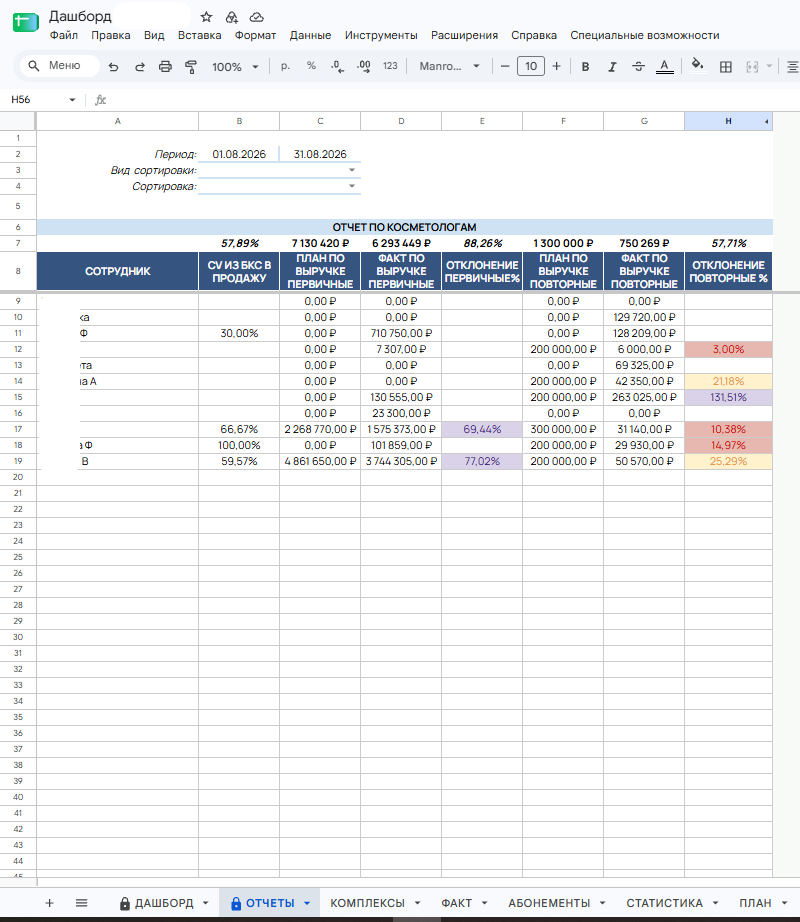Increase decimal places in the toolbar
The width and height of the screenshot is (800, 922).
(x=364, y=66)
